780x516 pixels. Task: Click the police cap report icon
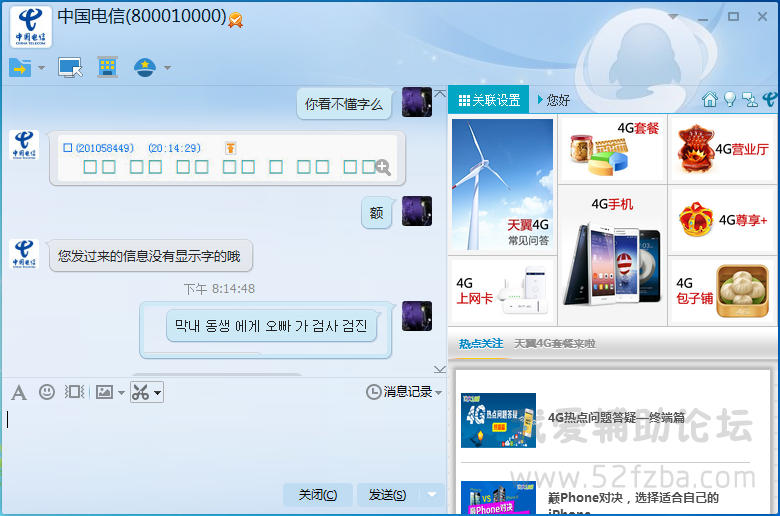click(x=145, y=67)
